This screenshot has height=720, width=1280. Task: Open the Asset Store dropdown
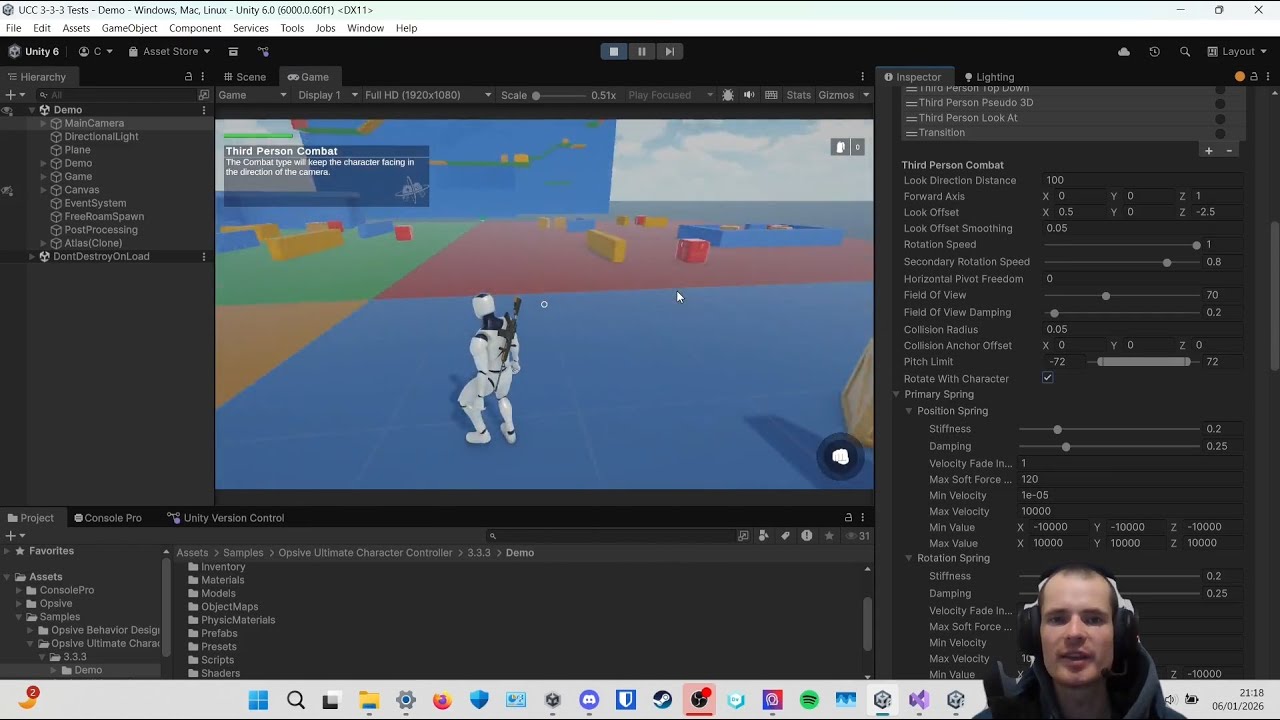pyautogui.click(x=169, y=51)
